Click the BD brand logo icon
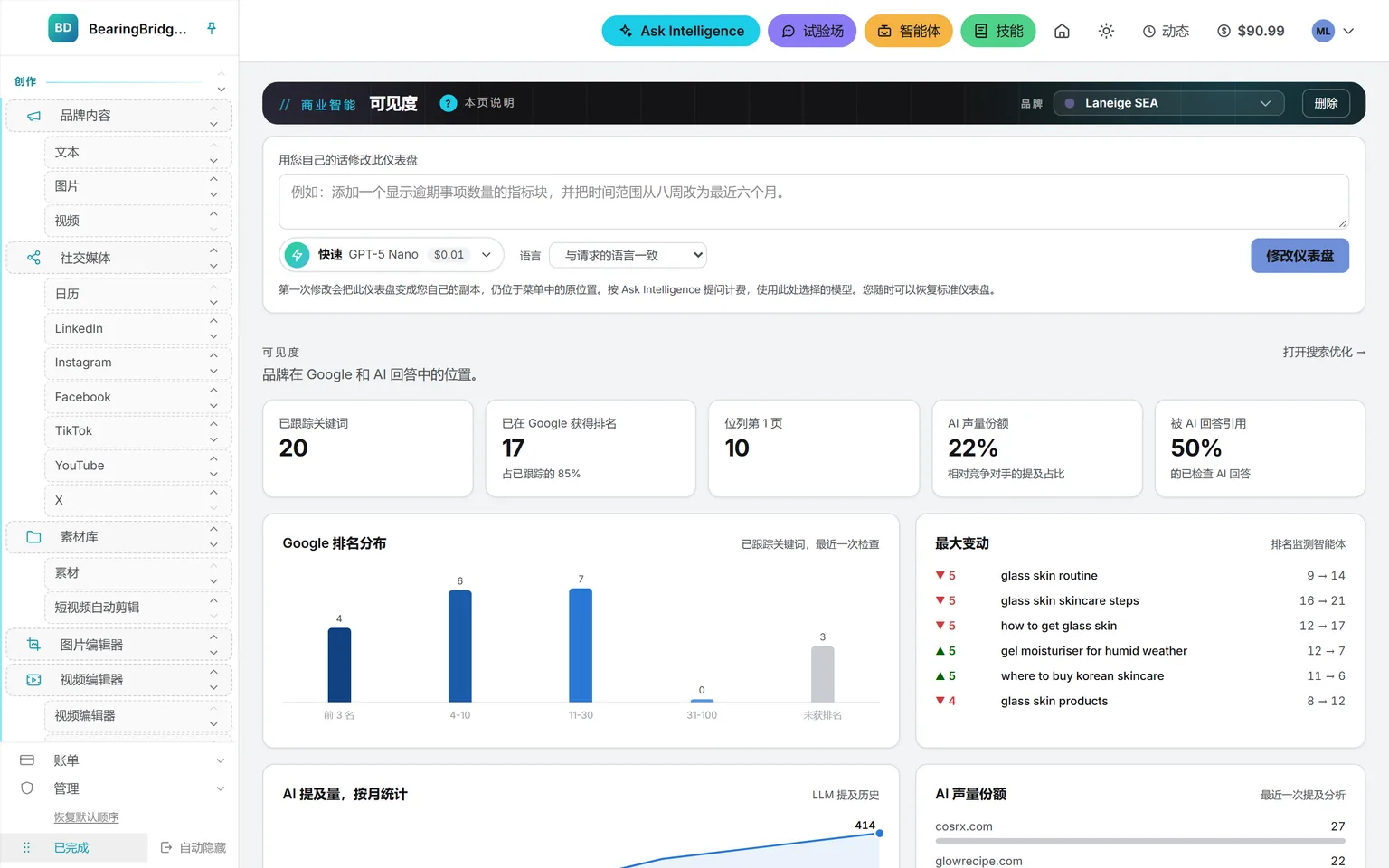The image size is (1389, 868). (x=63, y=28)
